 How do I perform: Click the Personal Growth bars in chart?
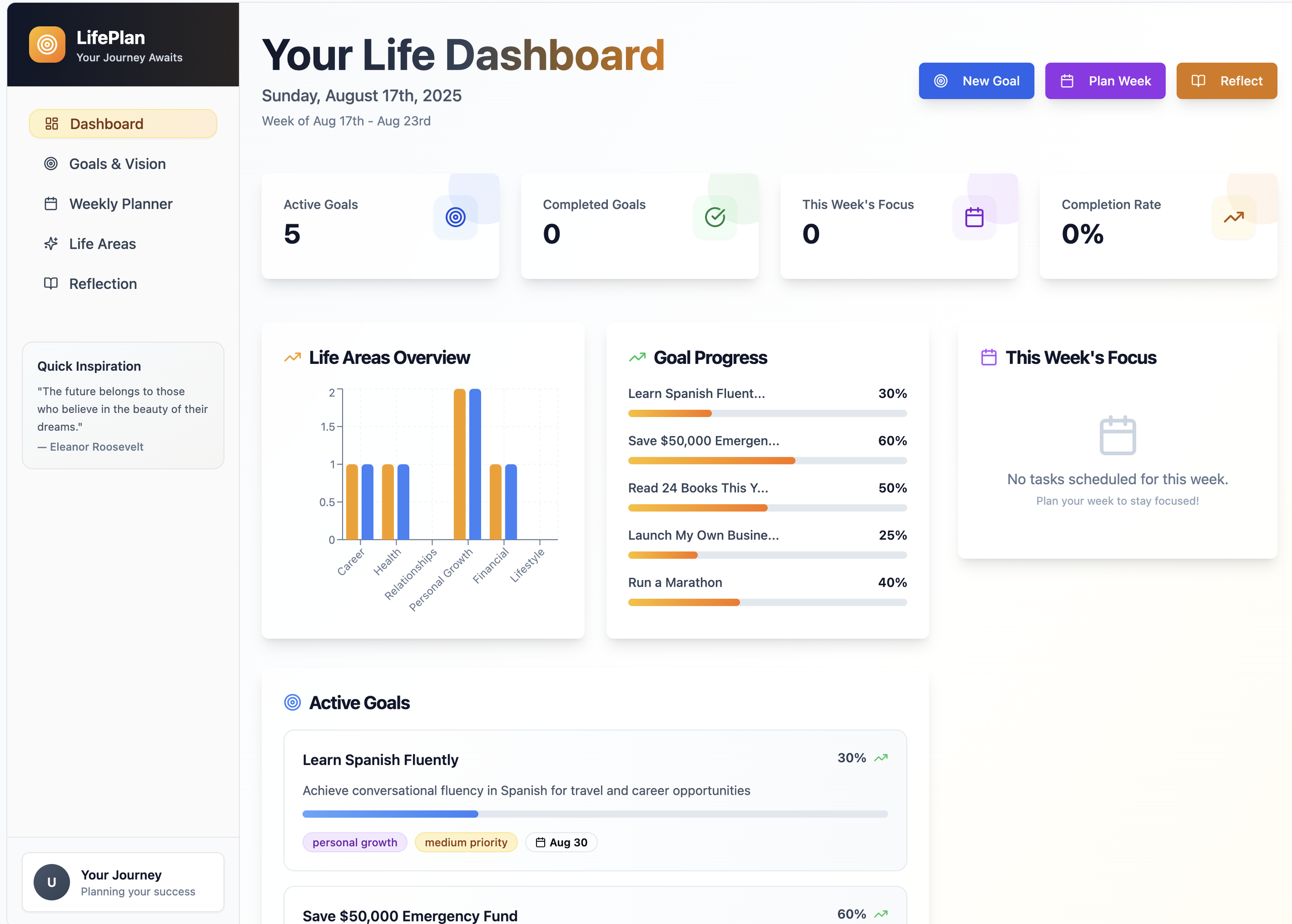pyautogui.click(x=468, y=464)
